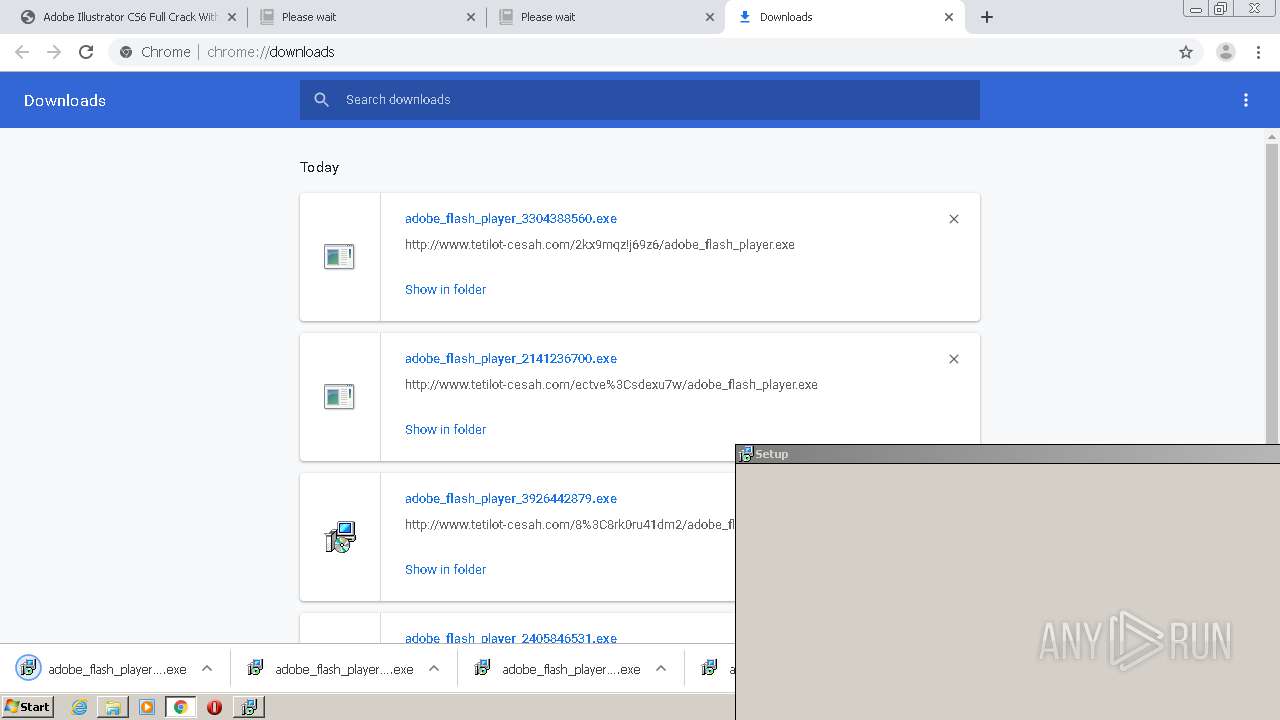Click source URL with ectve%3Csdexu7w path

coord(611,384)
